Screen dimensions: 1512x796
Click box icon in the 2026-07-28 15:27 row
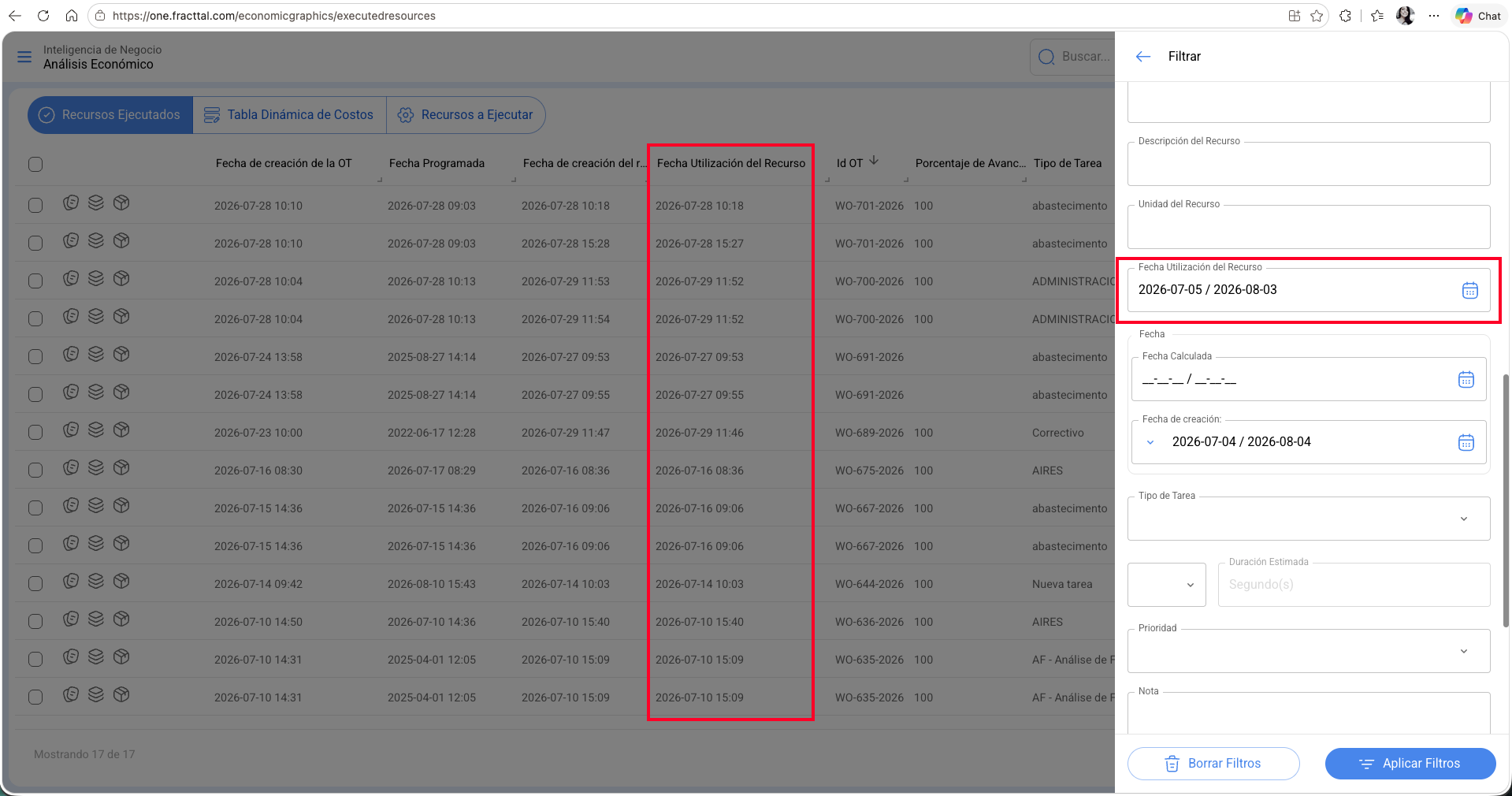click(x=121, y=241)
